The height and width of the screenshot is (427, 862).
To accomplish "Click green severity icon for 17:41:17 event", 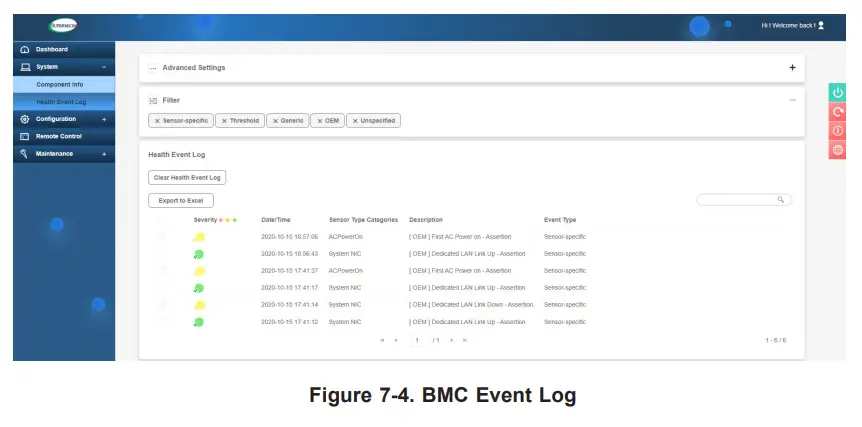I will tap(199, 288).
